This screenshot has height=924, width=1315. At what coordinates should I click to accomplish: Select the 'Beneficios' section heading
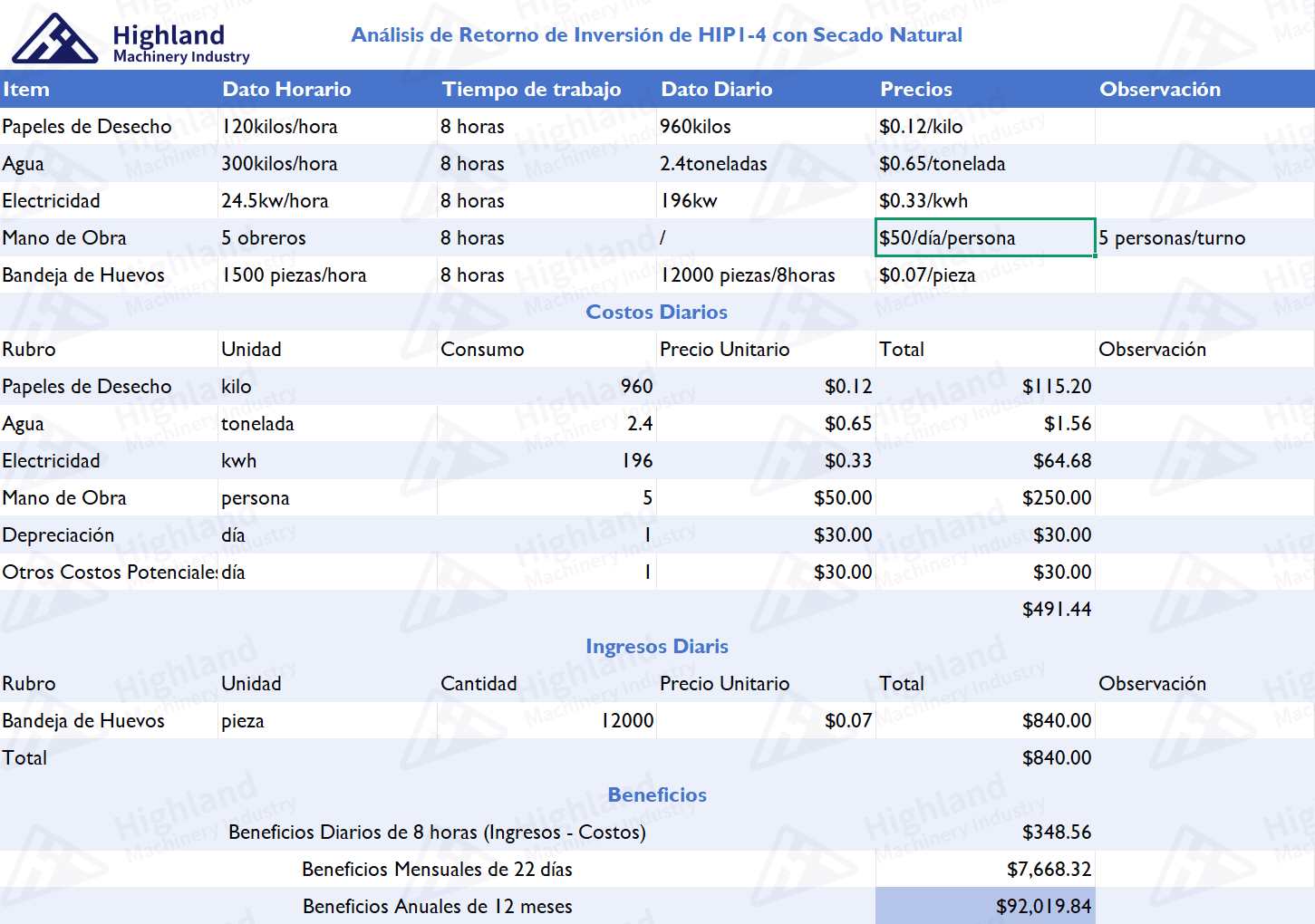[x=656, y=795]
